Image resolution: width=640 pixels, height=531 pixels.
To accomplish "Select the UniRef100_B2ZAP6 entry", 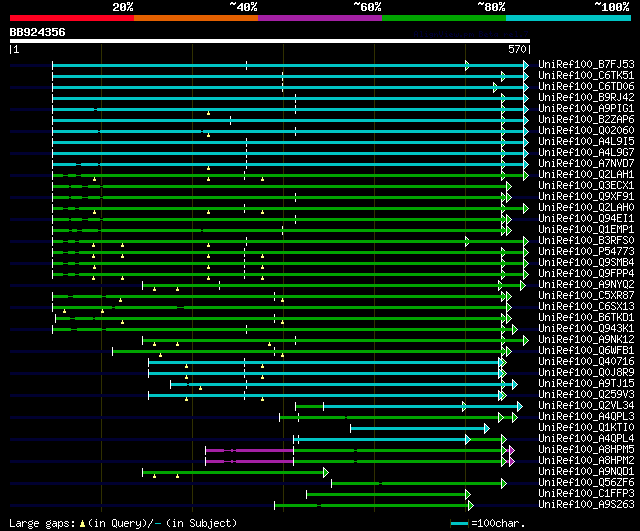I will pyautogui.click(x=586, y=120).
